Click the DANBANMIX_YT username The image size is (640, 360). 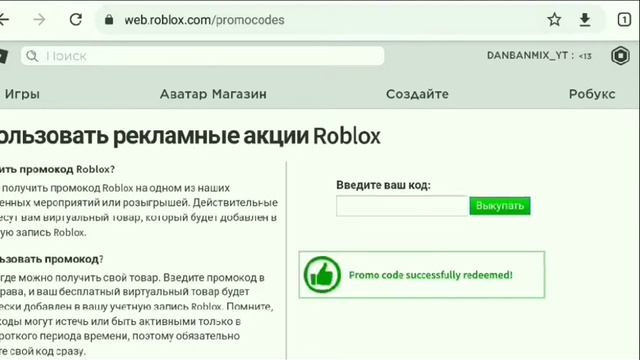coord(527,56)
